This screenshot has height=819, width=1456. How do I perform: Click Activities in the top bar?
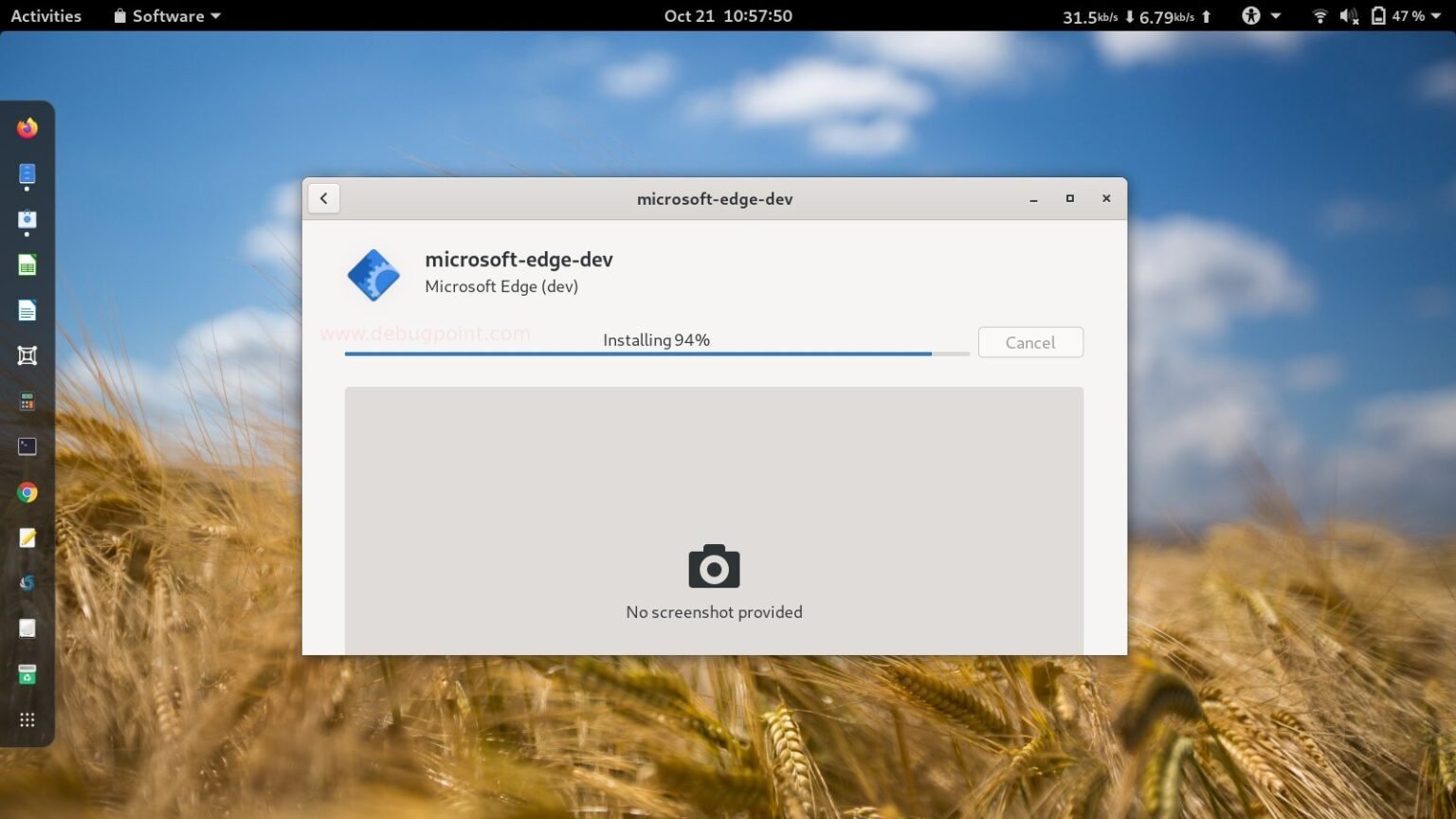click(45, 15)
